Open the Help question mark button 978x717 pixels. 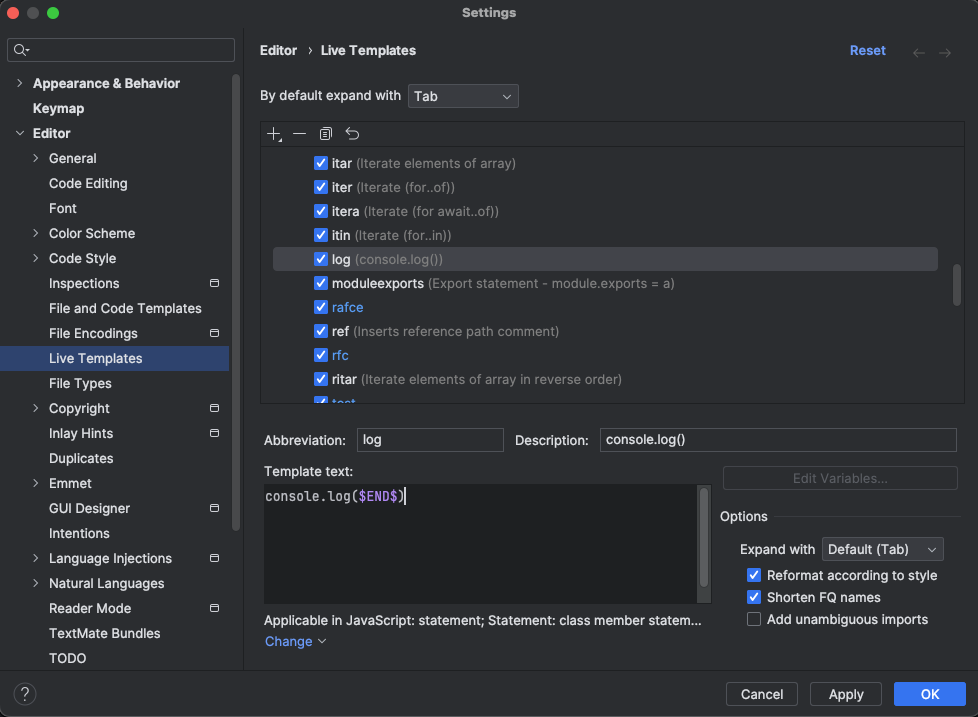point(25,694)
